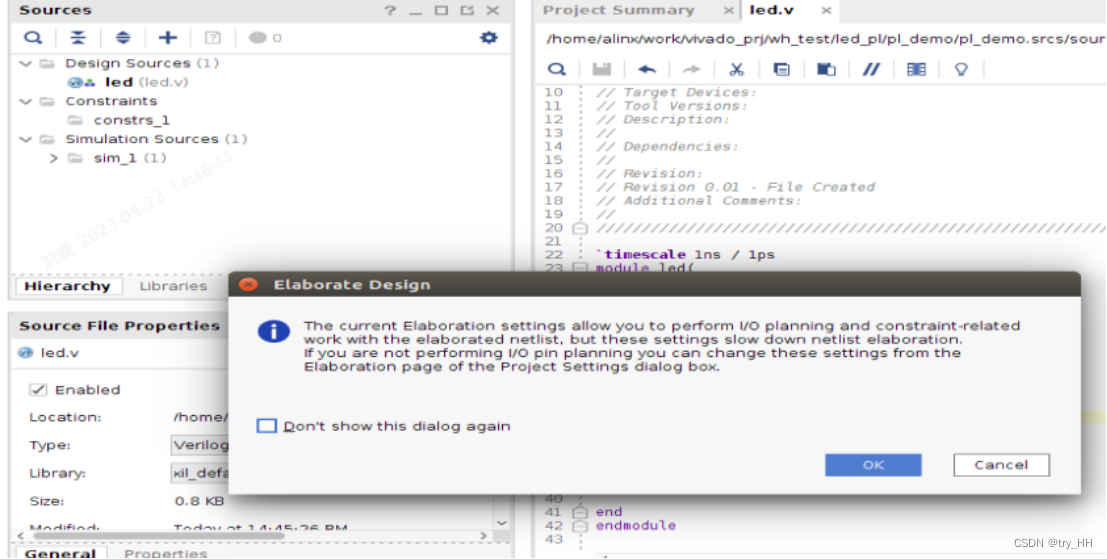Toggle the Enabled checkbox for led.v
The width and height of the screenshot is (1107, 559).
click(x=38, y=390)
